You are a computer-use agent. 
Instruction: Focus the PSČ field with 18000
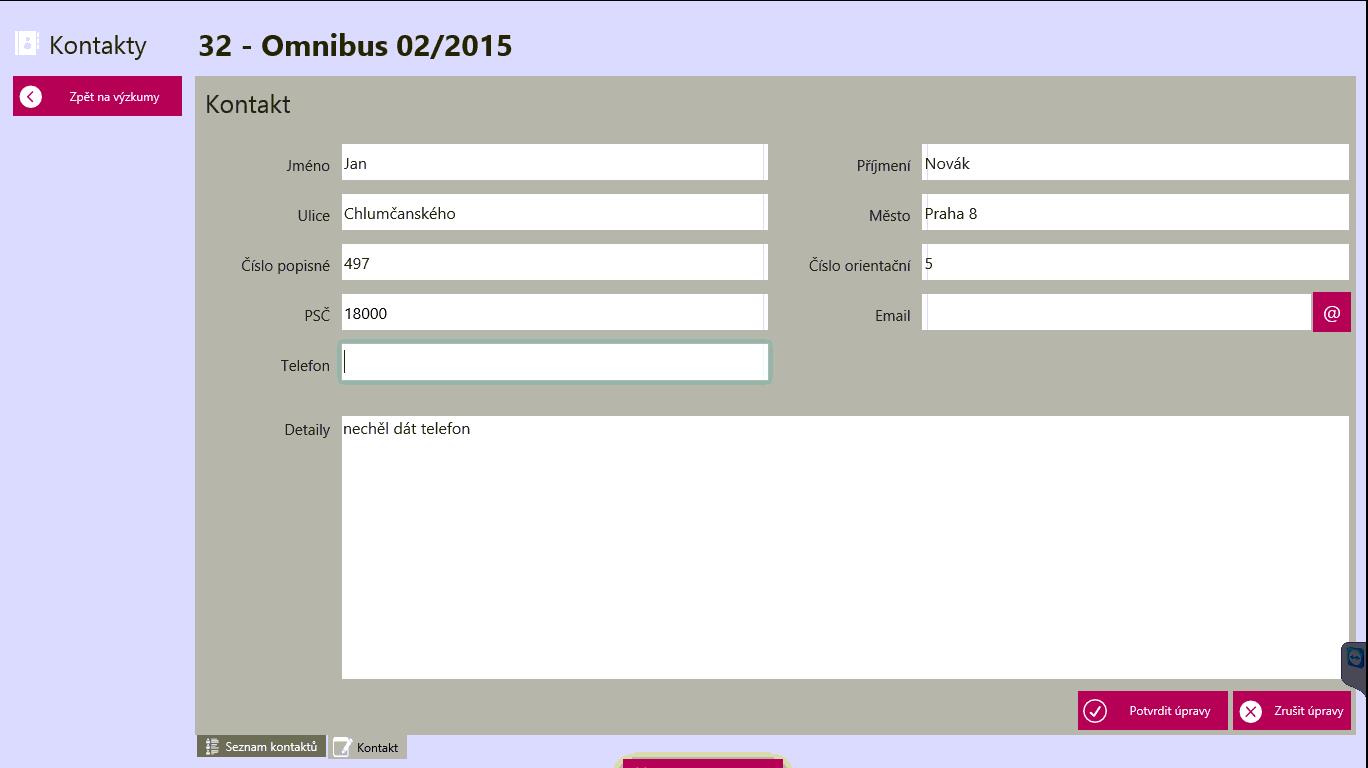click(x=553, y=313)
